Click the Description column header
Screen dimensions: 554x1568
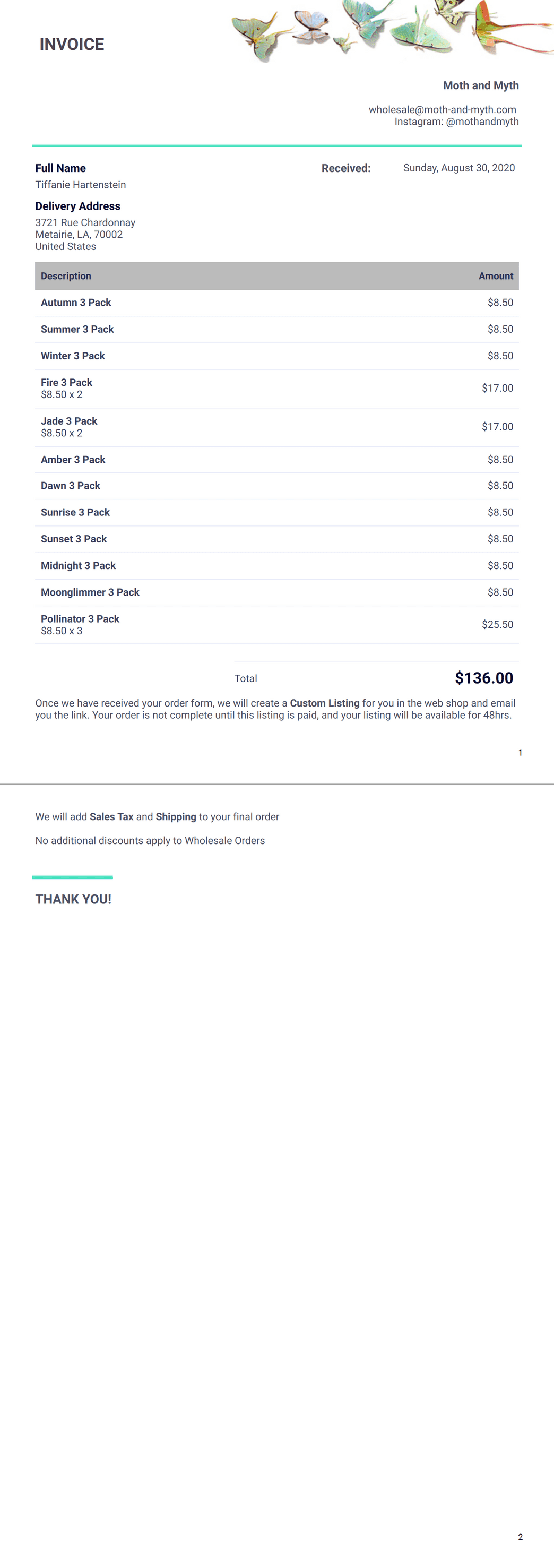coord(66,277)
